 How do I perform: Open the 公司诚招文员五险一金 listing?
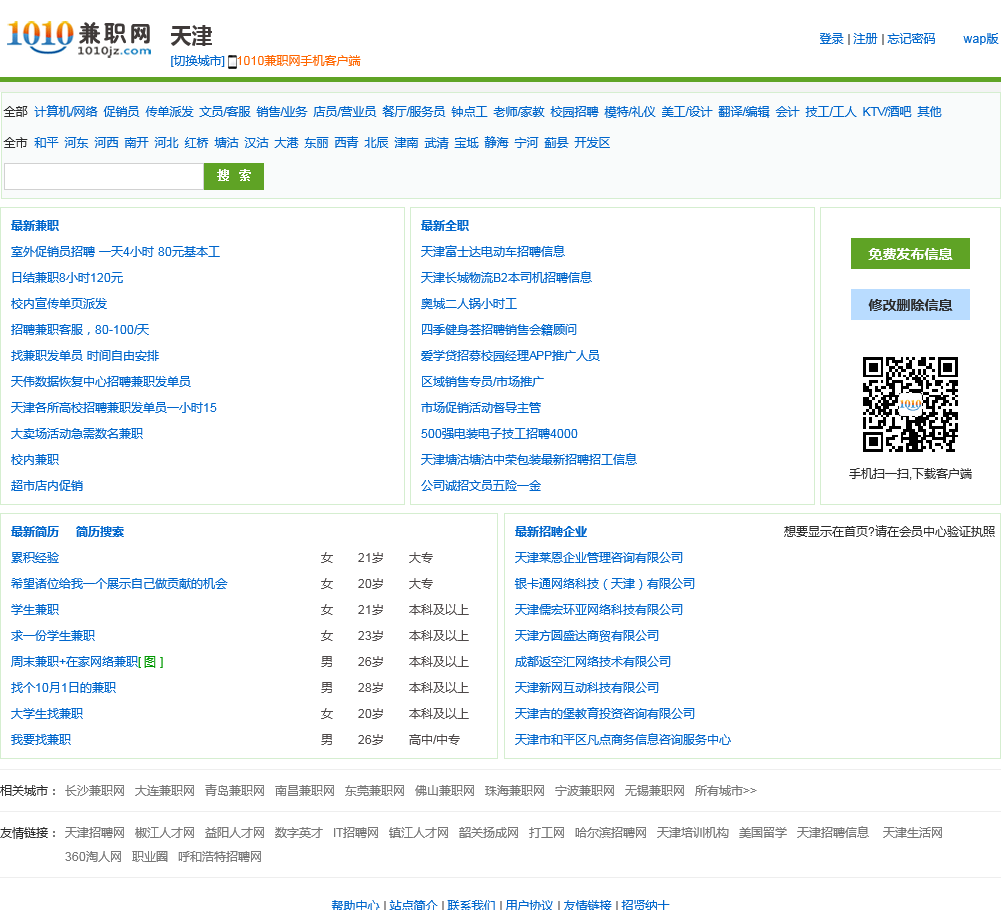tap(481, 486)
